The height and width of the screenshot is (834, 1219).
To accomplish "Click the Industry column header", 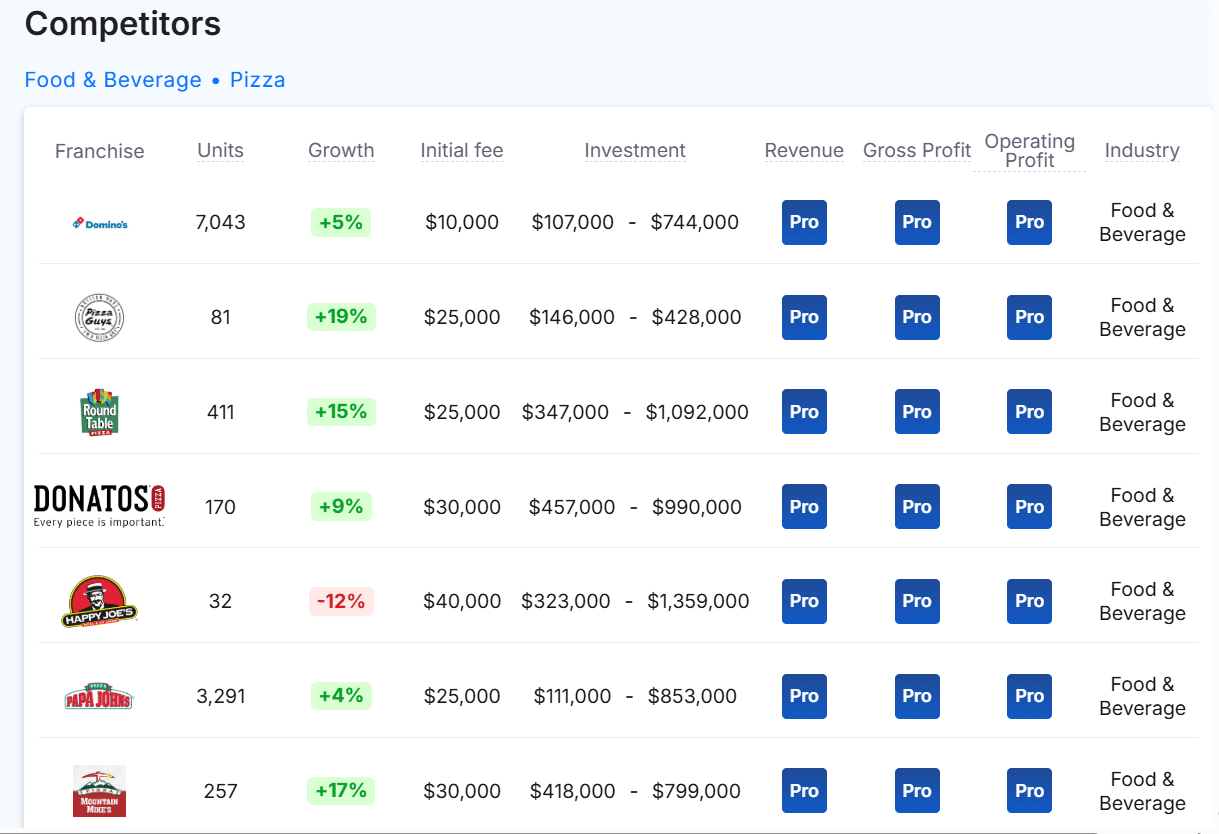I will [1142, 150].
